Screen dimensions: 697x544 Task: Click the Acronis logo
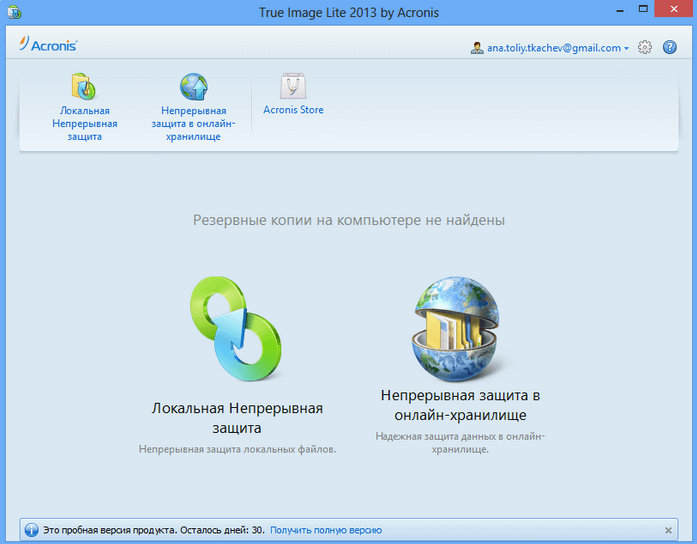click(48, 44)
